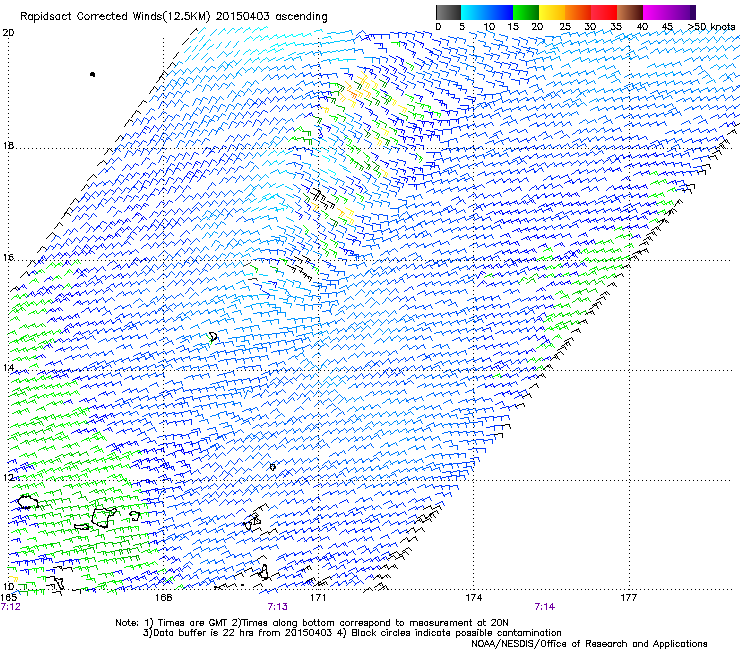Click the purple 7:12 time label
This screenshot has width=740, height=650.
(11, 607)
